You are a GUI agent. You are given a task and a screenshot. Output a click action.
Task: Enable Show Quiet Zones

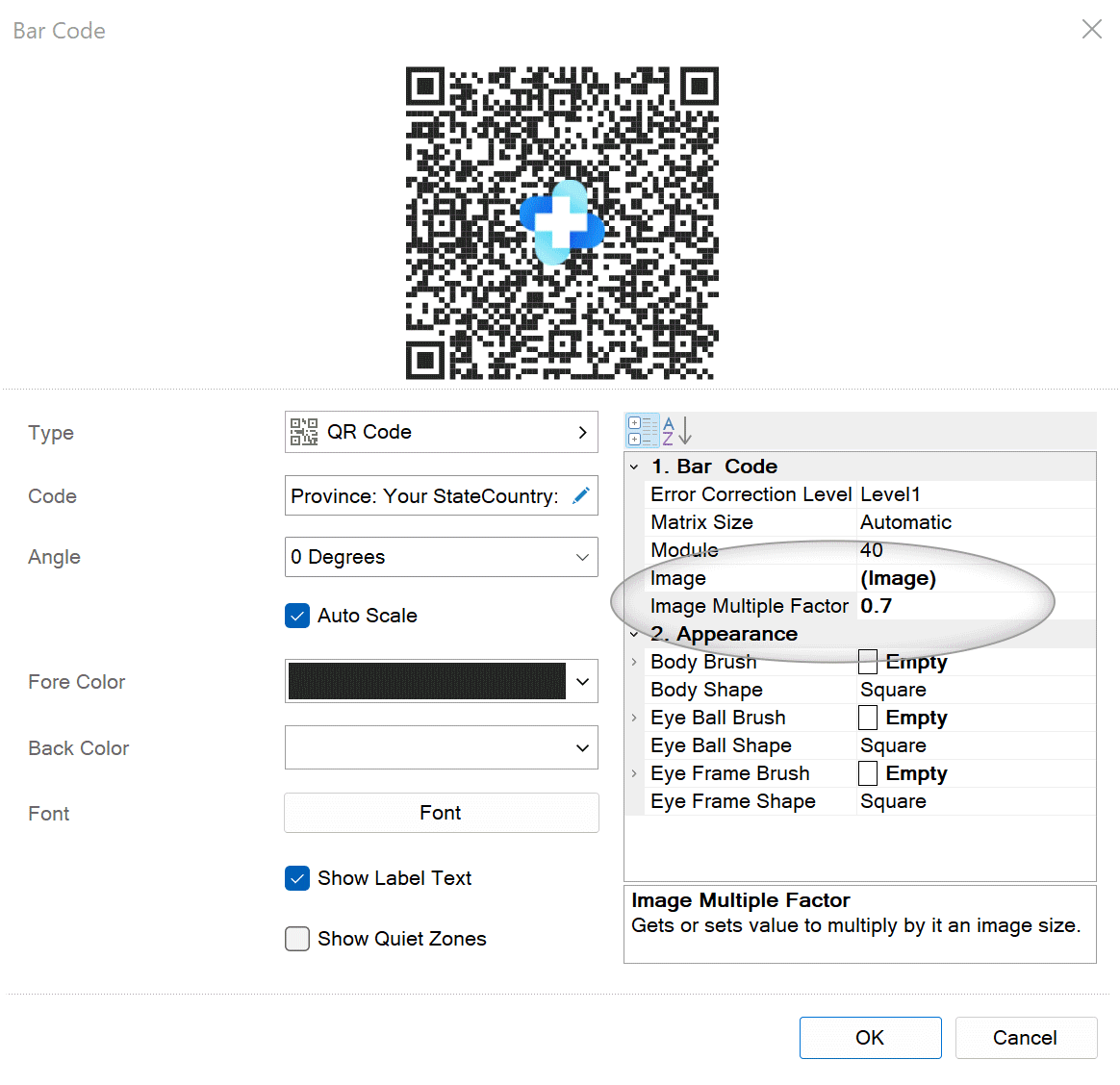coord(297,939)
